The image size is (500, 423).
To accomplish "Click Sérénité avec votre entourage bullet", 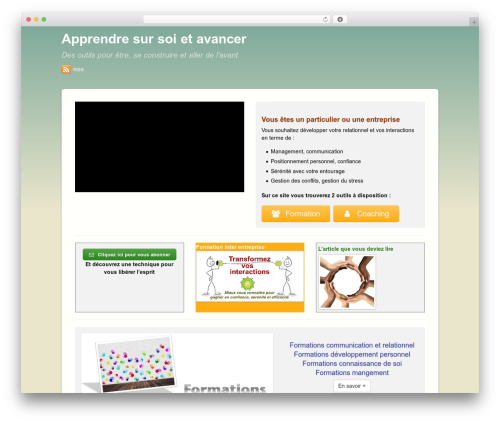I will pos(308,171).
